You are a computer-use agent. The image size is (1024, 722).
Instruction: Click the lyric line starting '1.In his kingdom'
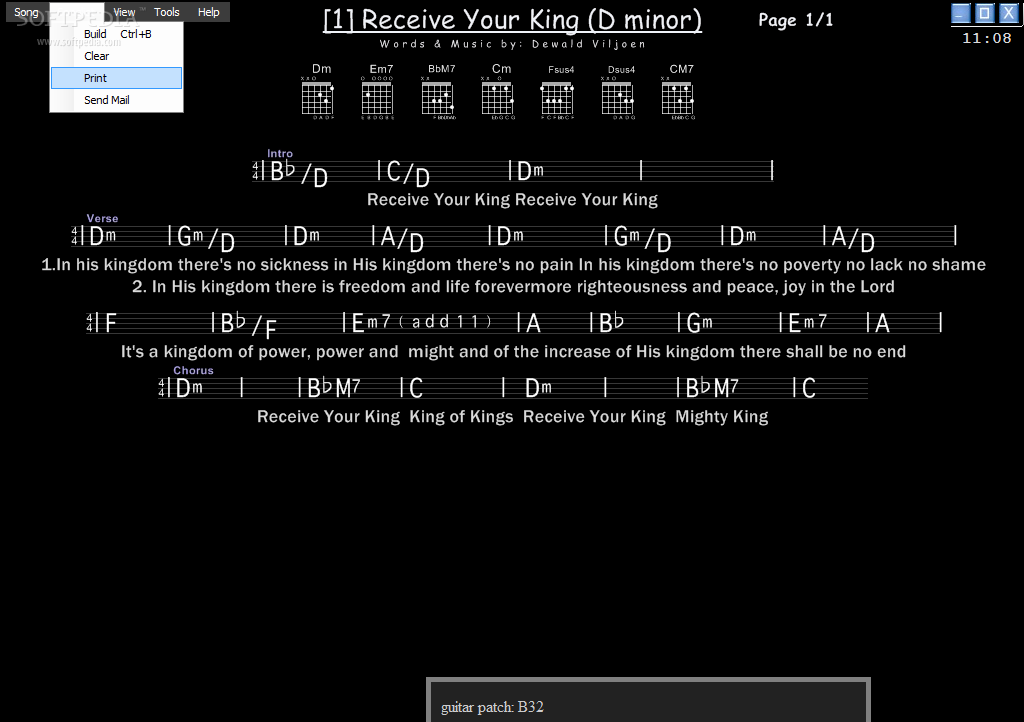513,265
